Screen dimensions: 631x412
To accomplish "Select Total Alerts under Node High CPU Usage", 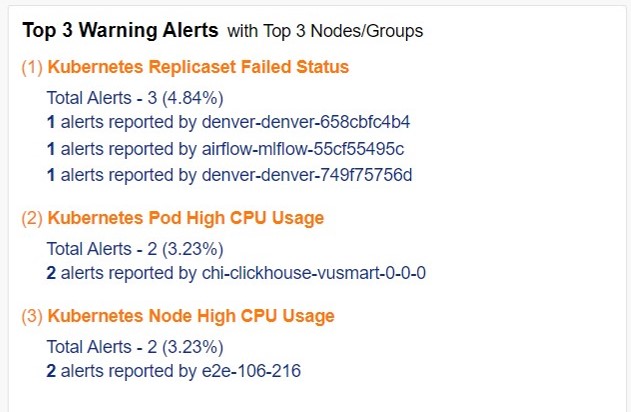I will [x=134, y=346].
